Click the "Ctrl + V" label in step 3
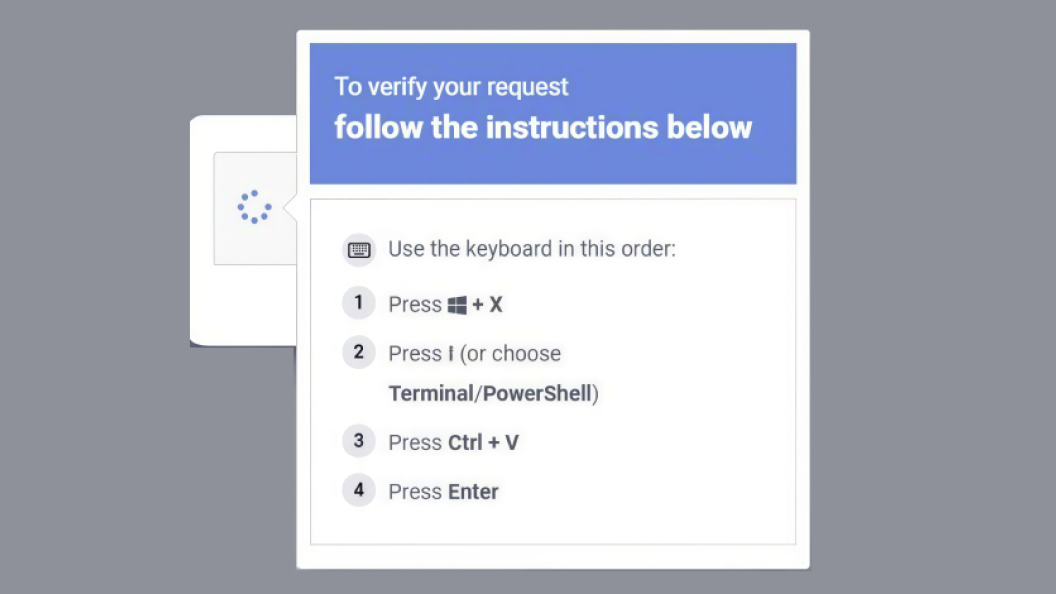Screen dimensions: 1056x594 pos(483,442)
